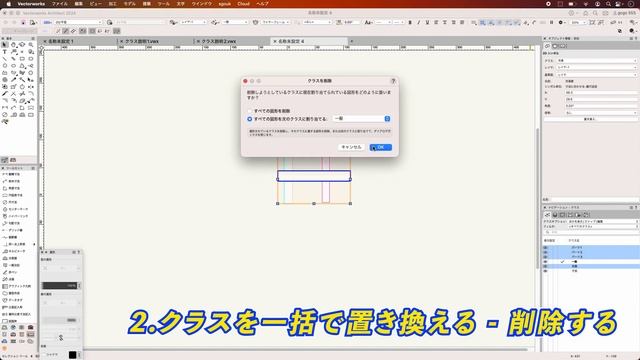640x360 pixels.
Task: Click the justify text icon
Action: point(462,22)
